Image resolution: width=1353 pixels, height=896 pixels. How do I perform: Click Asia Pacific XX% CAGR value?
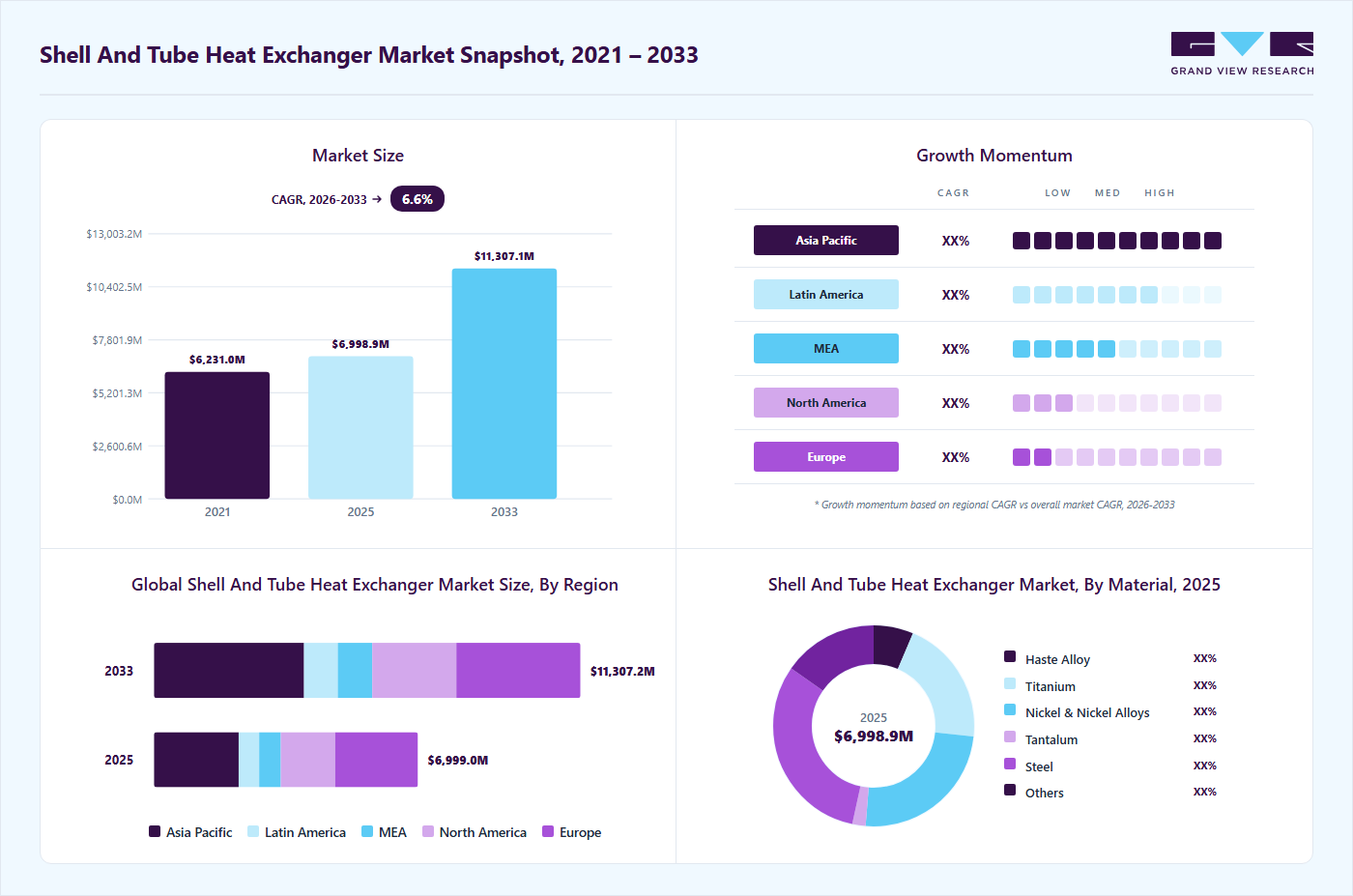click(x=956, y=241)
